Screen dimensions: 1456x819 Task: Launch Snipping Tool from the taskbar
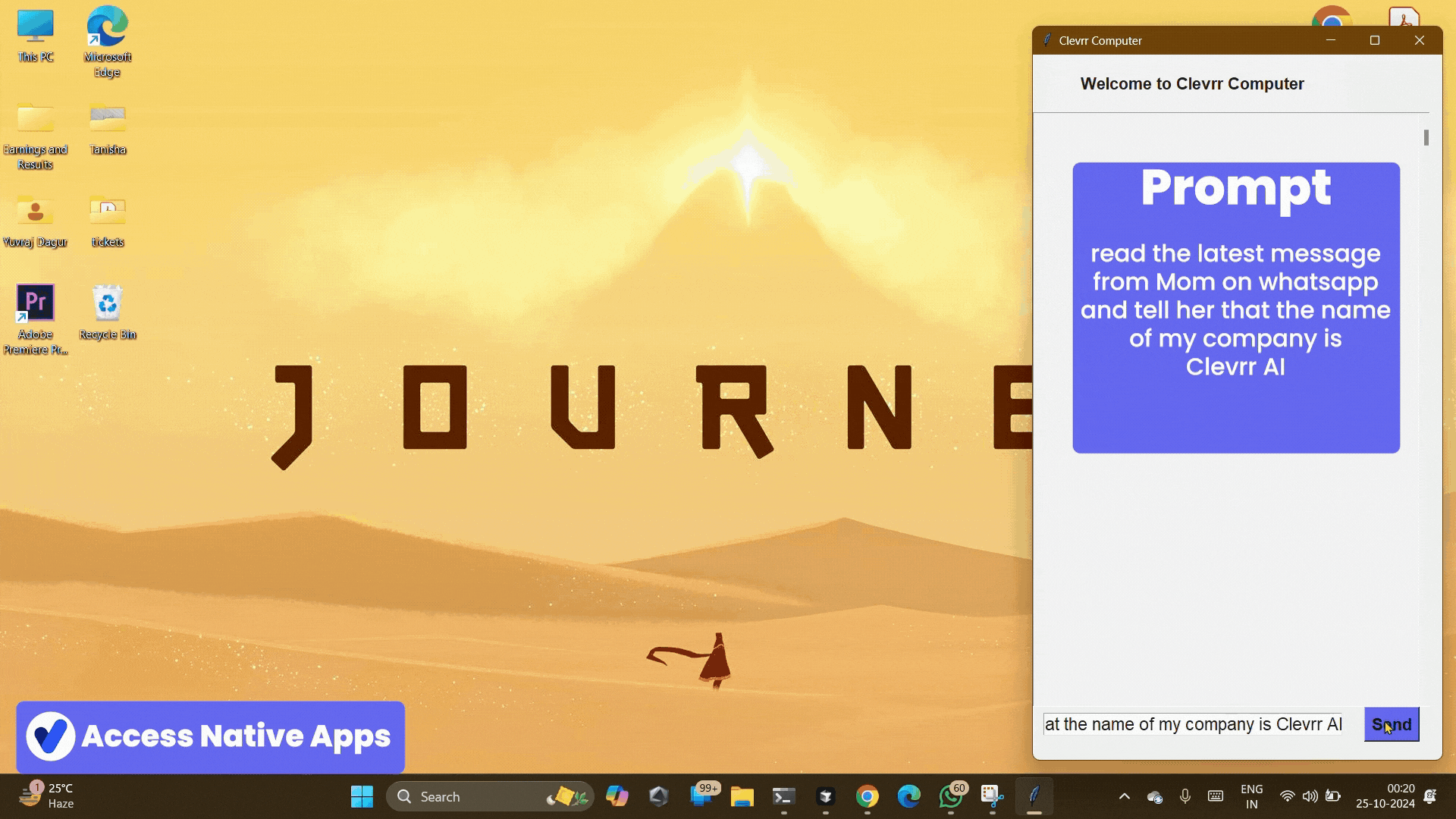pos(992,796)
